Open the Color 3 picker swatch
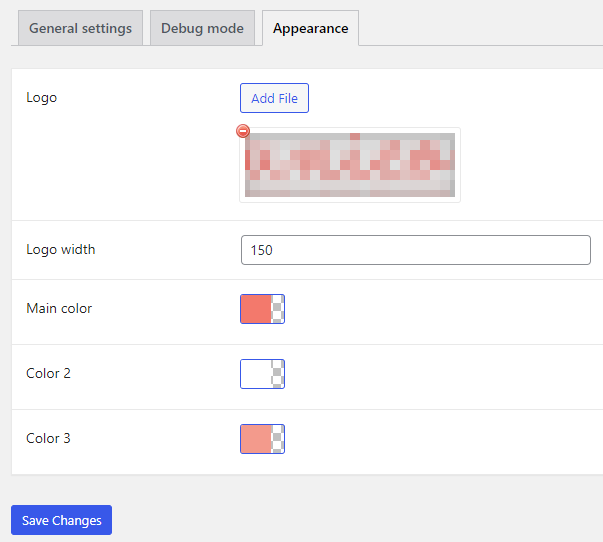 [x=256, y=439]
